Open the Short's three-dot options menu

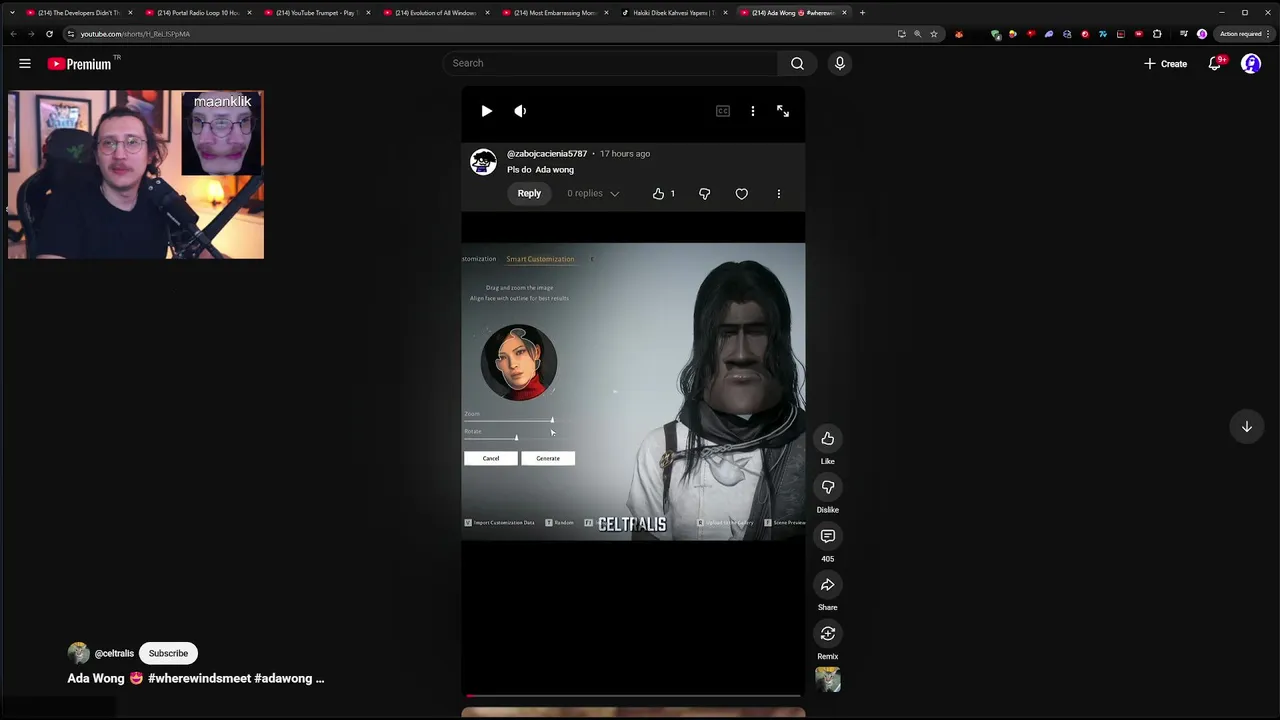[753, 111]
